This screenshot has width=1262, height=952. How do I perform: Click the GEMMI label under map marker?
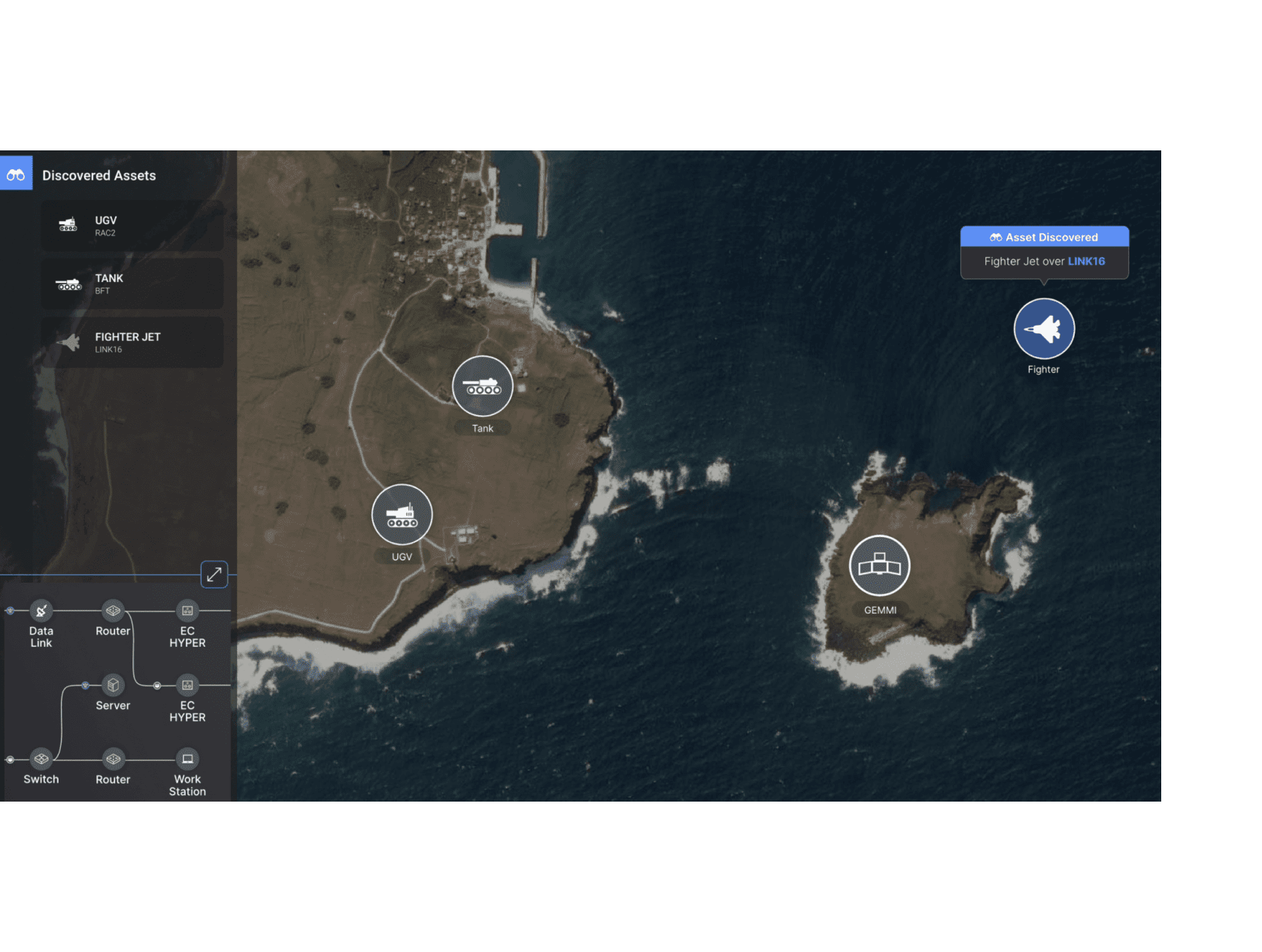pos(880,610)
